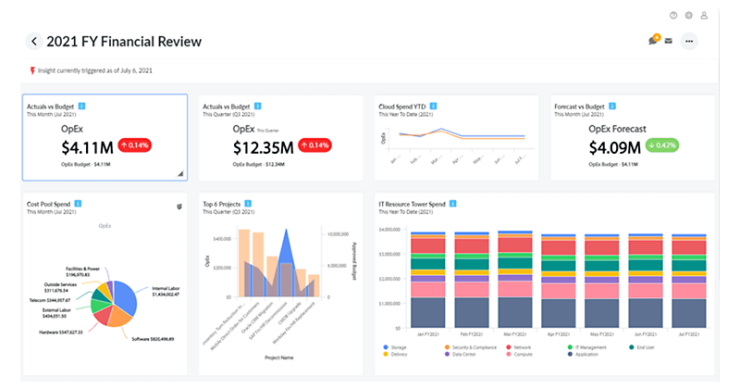The width and height of the screenshot is (740, 389).
Task: Toggle Storage series in the legend
Action: pos(395,347)
